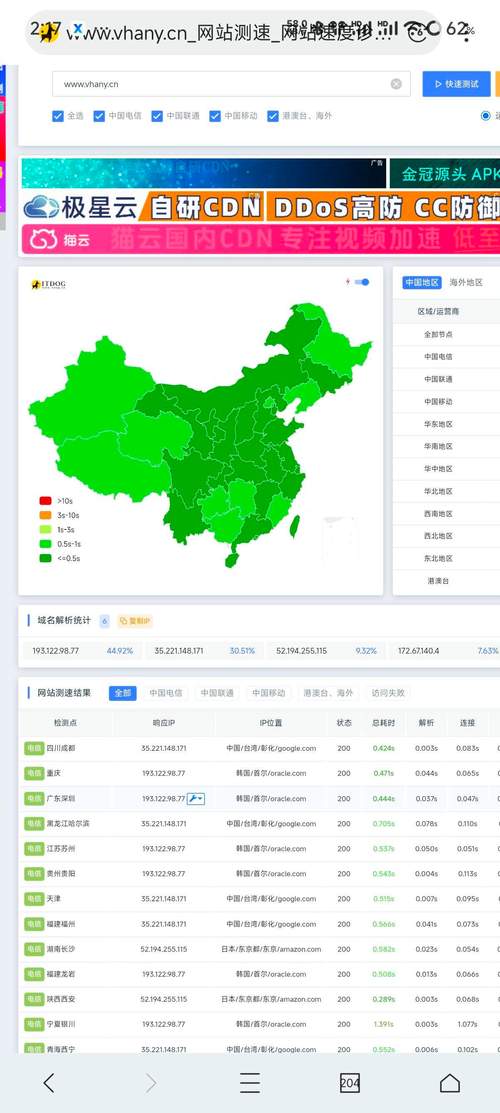Click IP 52.194.255.115 in the resolution statistics
Viewport: 500px width, 1113px height.
click(303, 650)
